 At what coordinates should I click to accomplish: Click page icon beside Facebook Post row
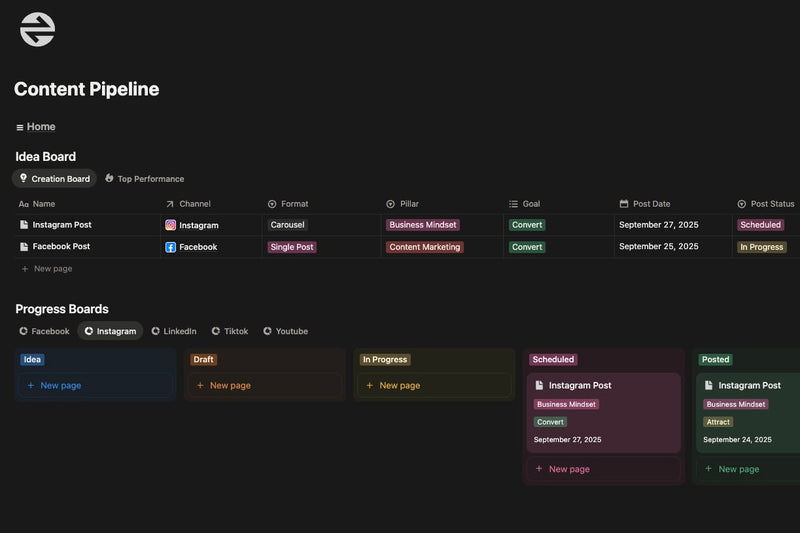click(x=24, y=247)
